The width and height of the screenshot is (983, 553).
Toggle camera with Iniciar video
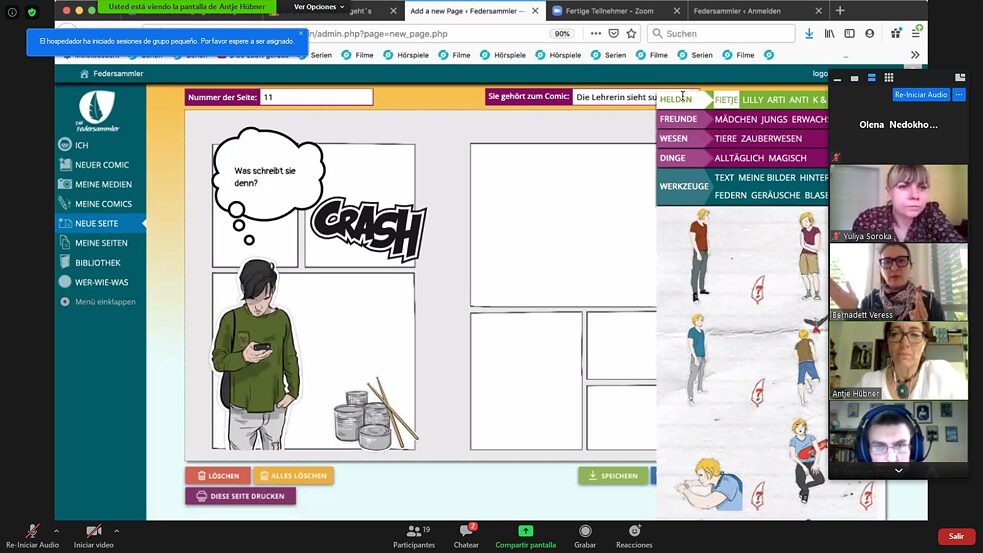pyautogui.click(x=93, y=531)
